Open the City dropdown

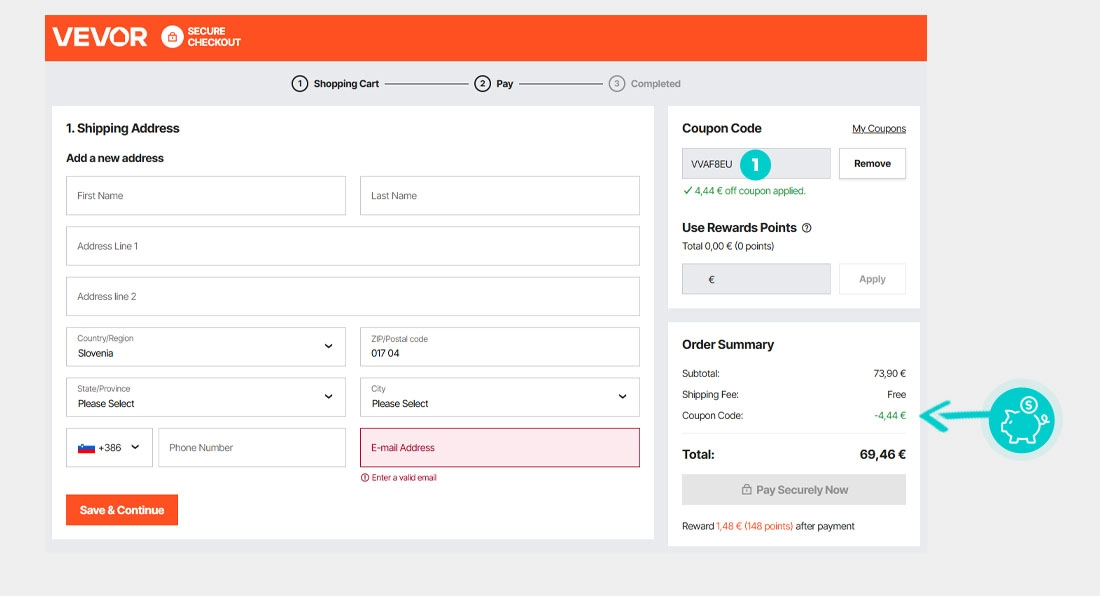[x=499, y=397]
